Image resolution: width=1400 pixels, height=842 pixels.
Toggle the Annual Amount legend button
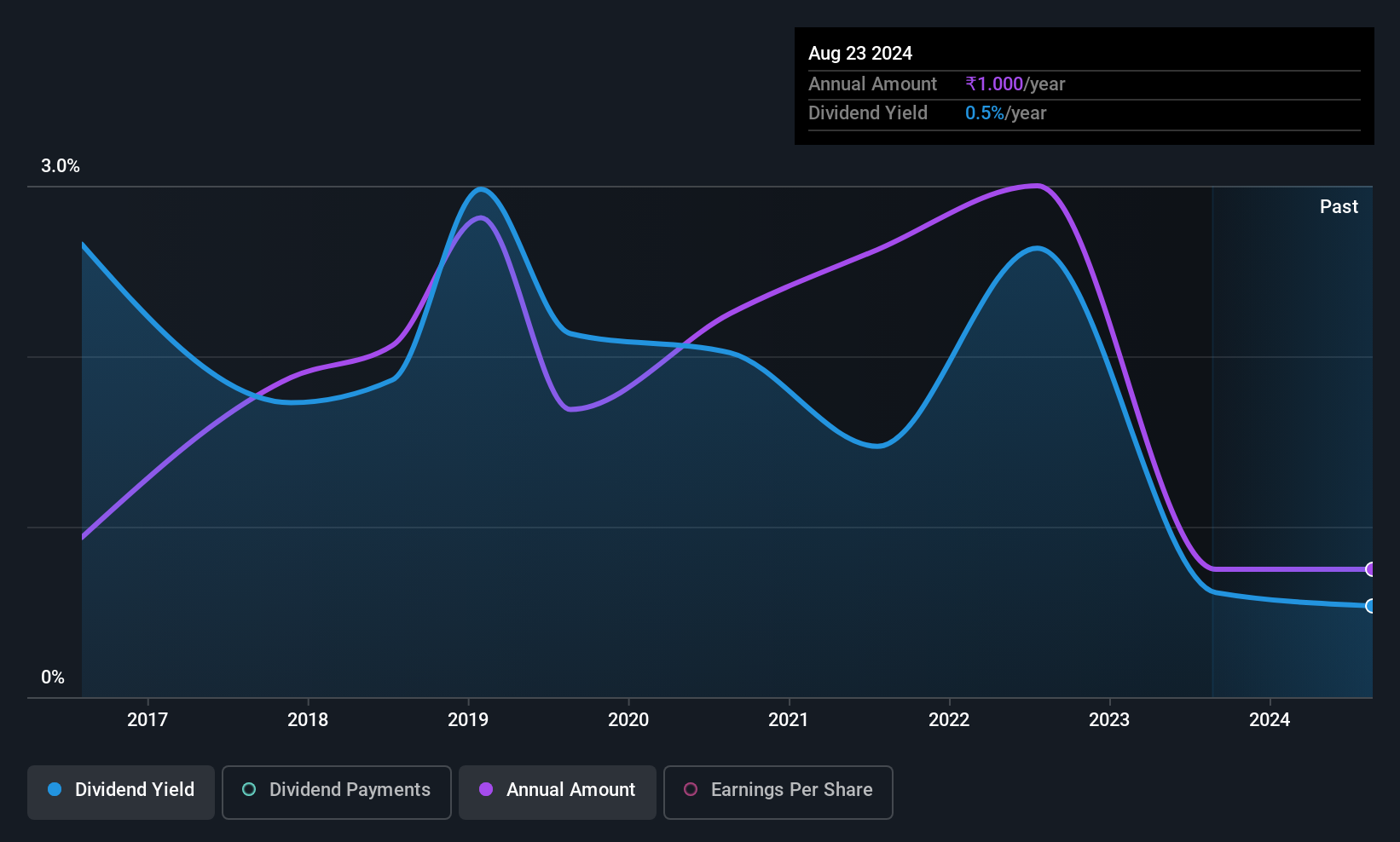(558, 793)
